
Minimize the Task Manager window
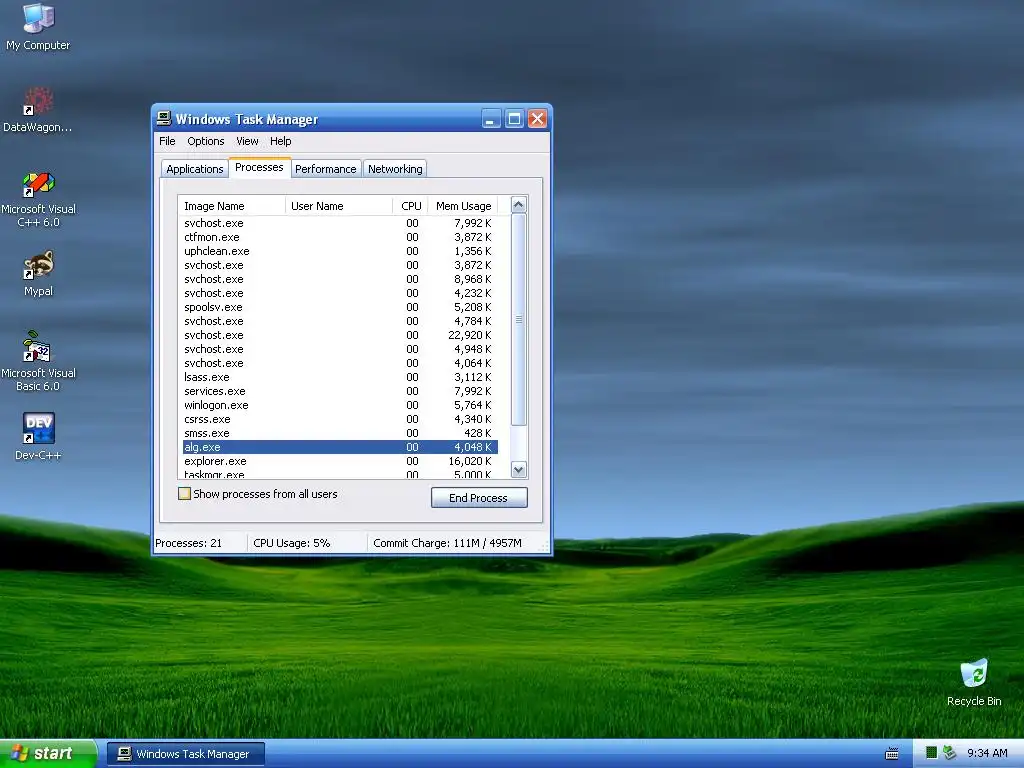491,119
